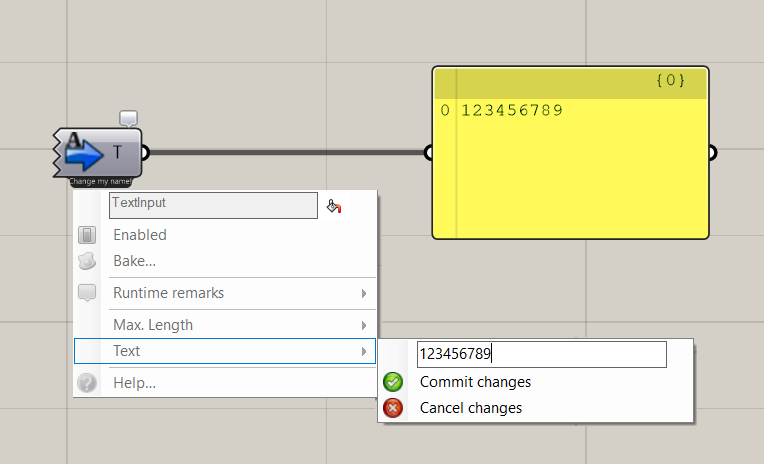Click the yellow panel's left input grip
Image resolution: width=764 pixels, height=464 pixels.
point(430,153)
